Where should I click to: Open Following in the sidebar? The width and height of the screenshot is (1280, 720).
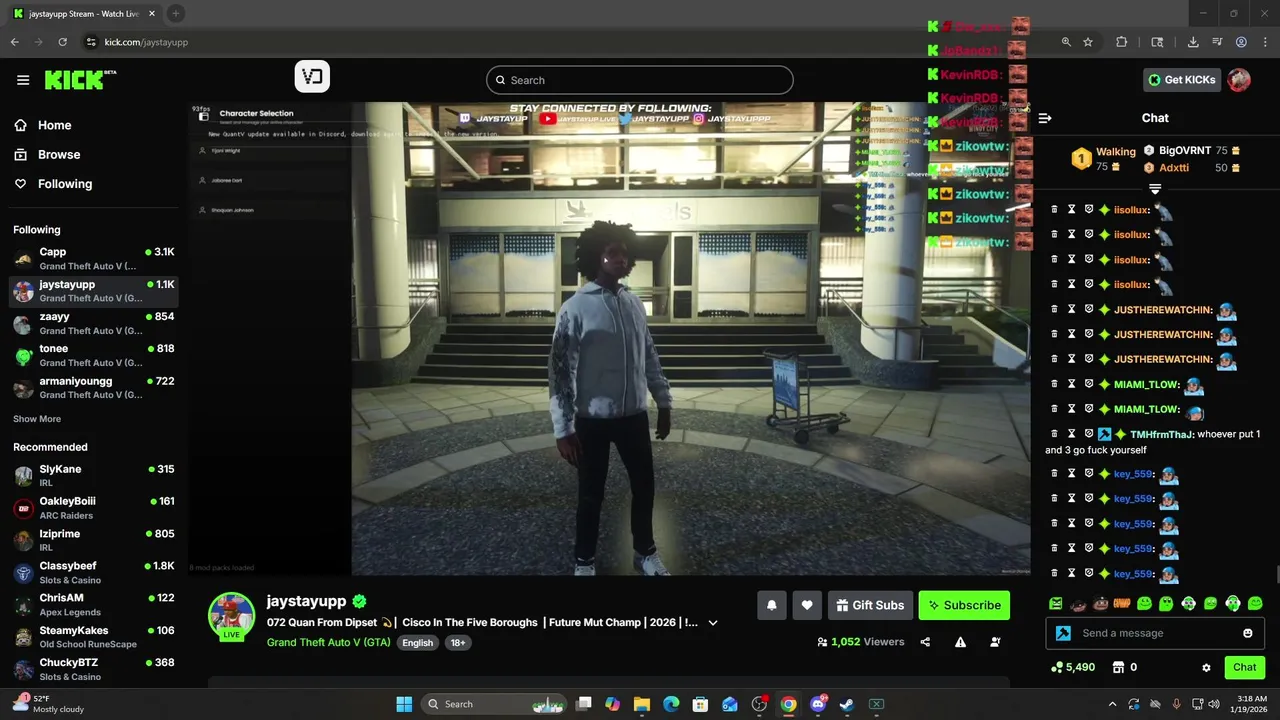[x=53, y=184]
